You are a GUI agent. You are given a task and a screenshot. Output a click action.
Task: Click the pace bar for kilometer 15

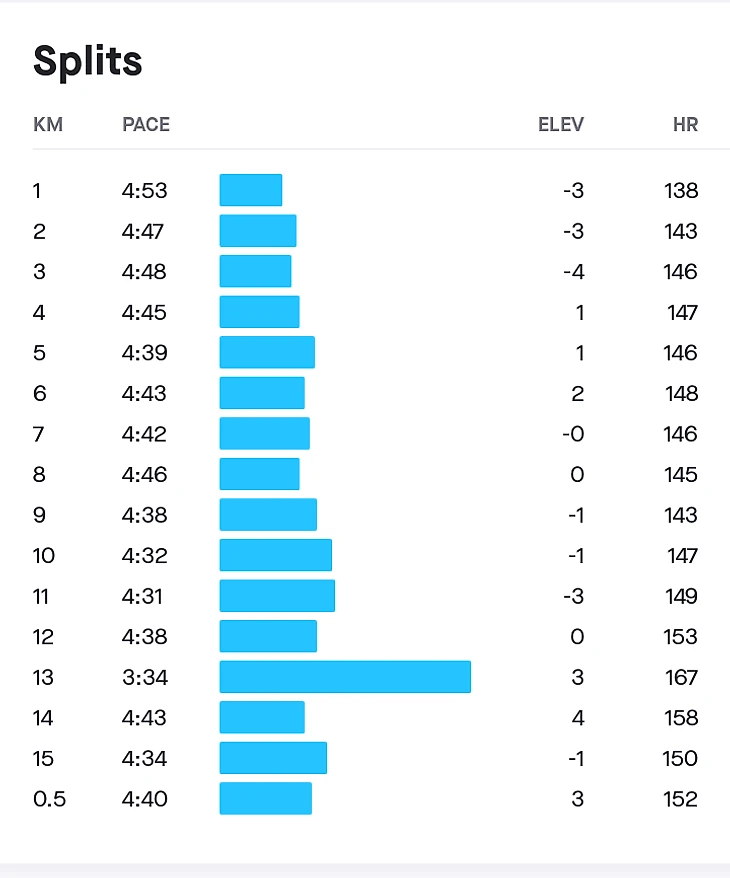point(273,758)
